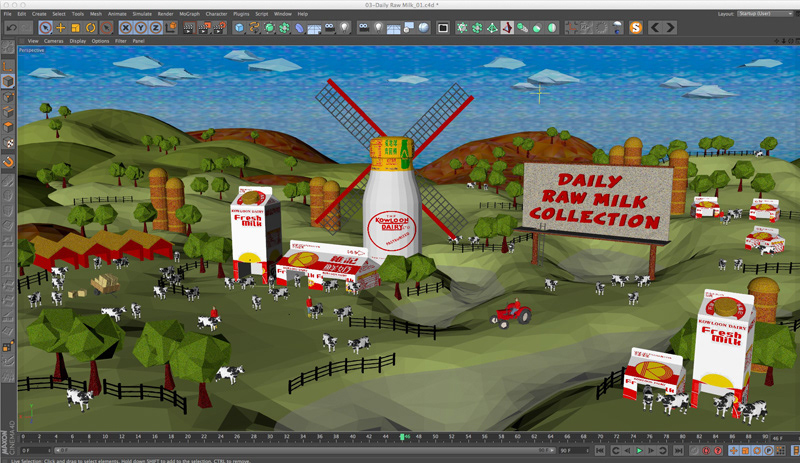Toggle scale keyframe recording
Viewport: 800px width, 463px height.
(745, 451)
